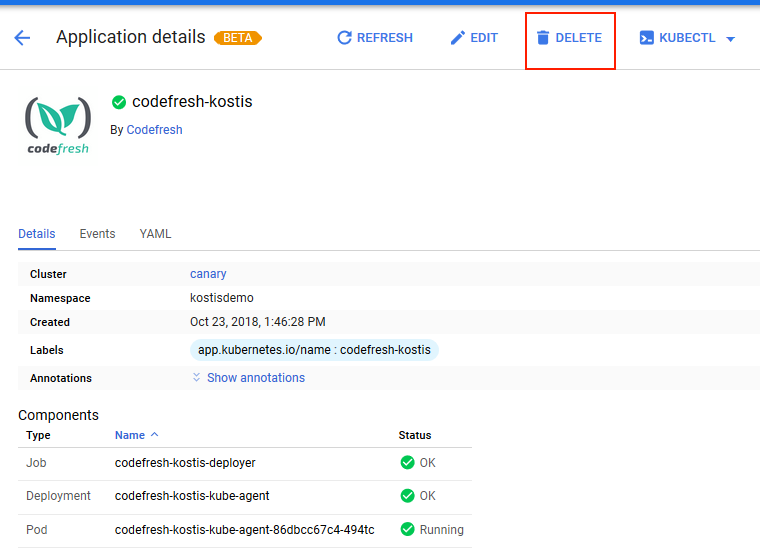Click Running status icon for Pod
The image size is (760, 549).
tap(407, 530)
